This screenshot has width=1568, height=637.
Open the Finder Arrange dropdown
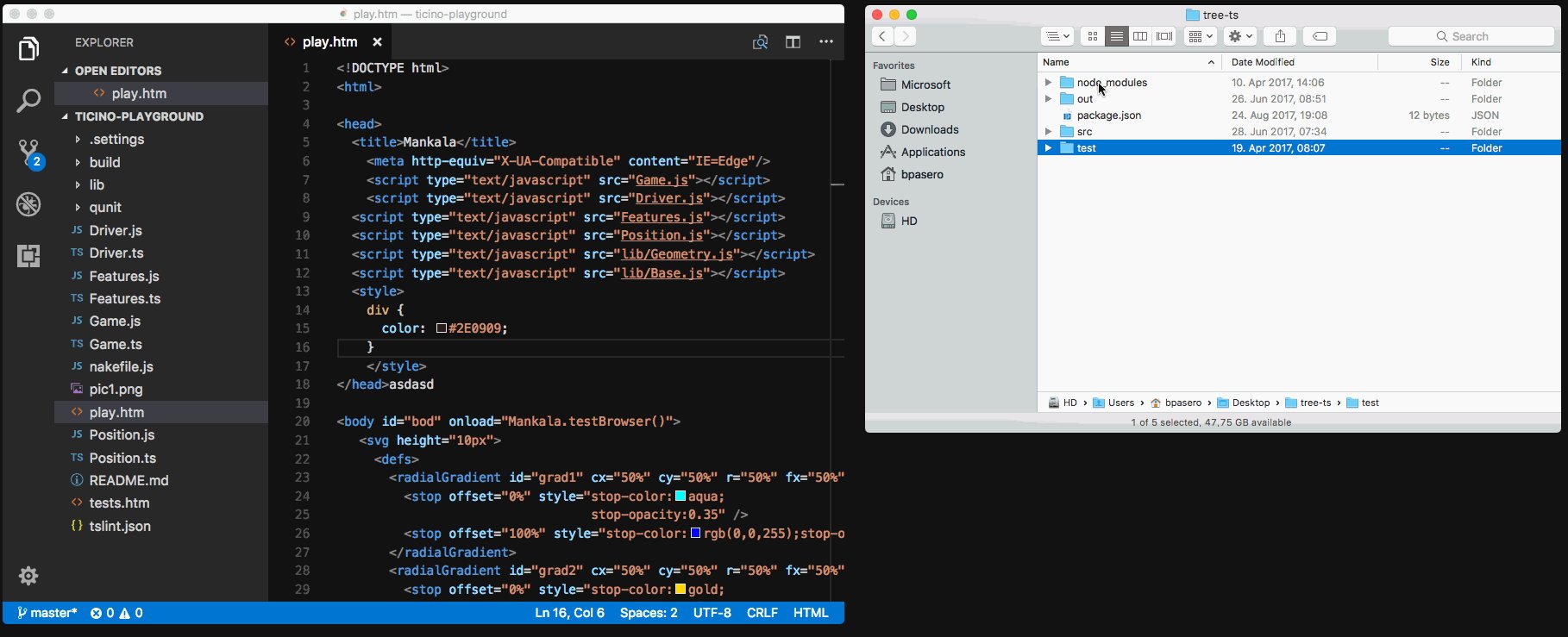point(1200,36)
